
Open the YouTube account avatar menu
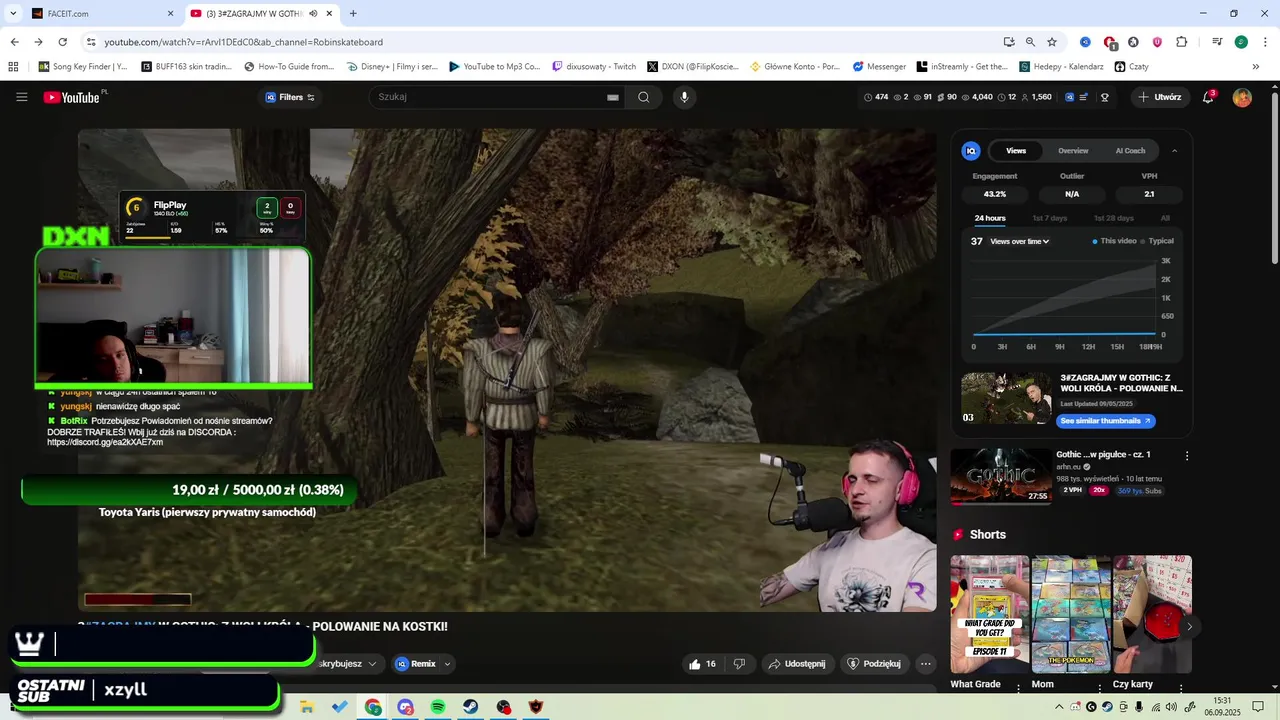pos(1242,97)
